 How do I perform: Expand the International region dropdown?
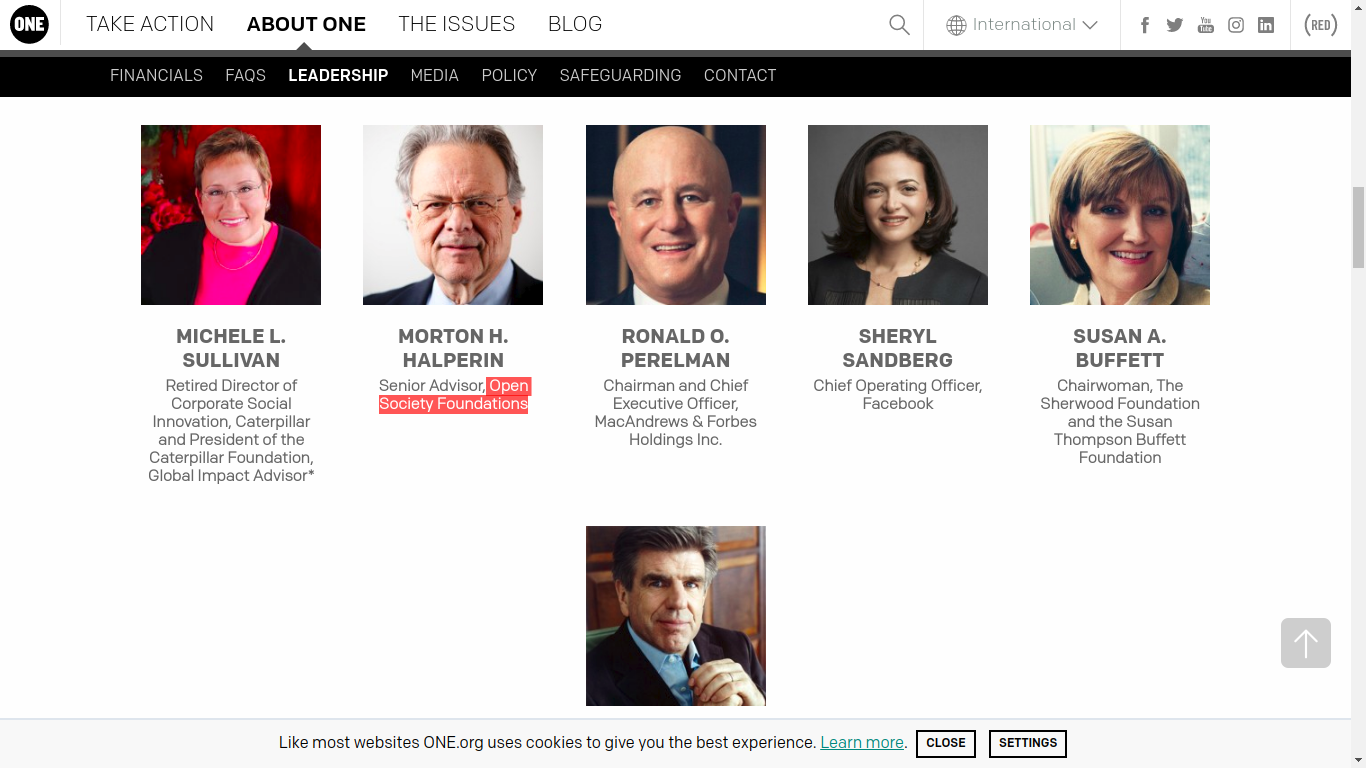[1022, 25]
